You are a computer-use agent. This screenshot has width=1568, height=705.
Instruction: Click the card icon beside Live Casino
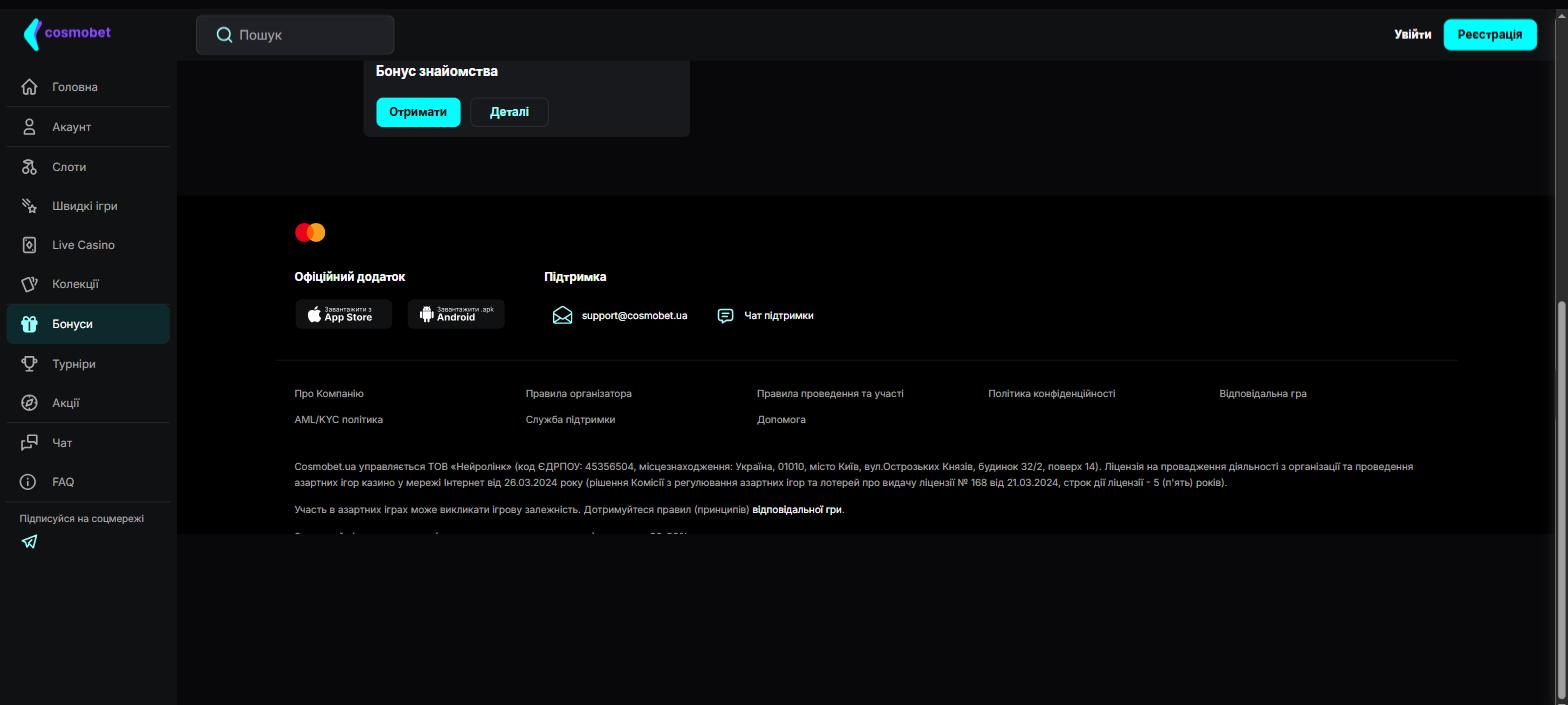30,245
